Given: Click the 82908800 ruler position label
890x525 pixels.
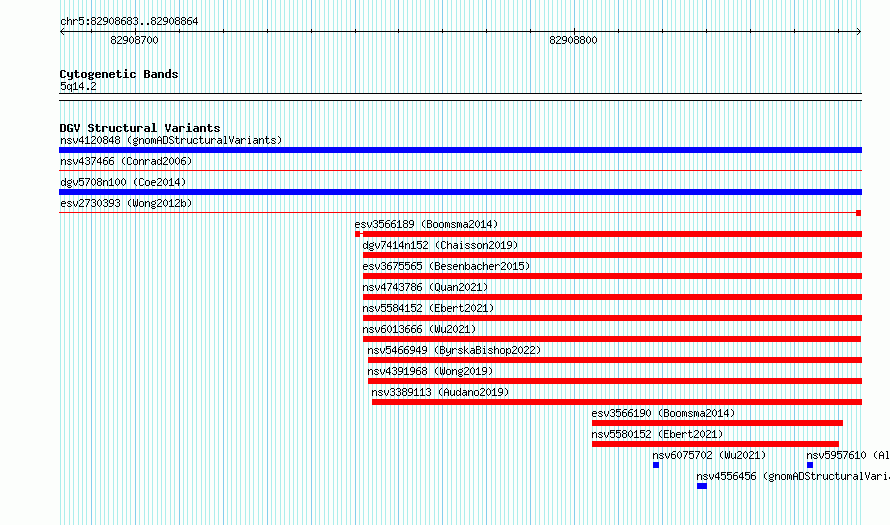Looking at the screenshot, I should point(573,40).
